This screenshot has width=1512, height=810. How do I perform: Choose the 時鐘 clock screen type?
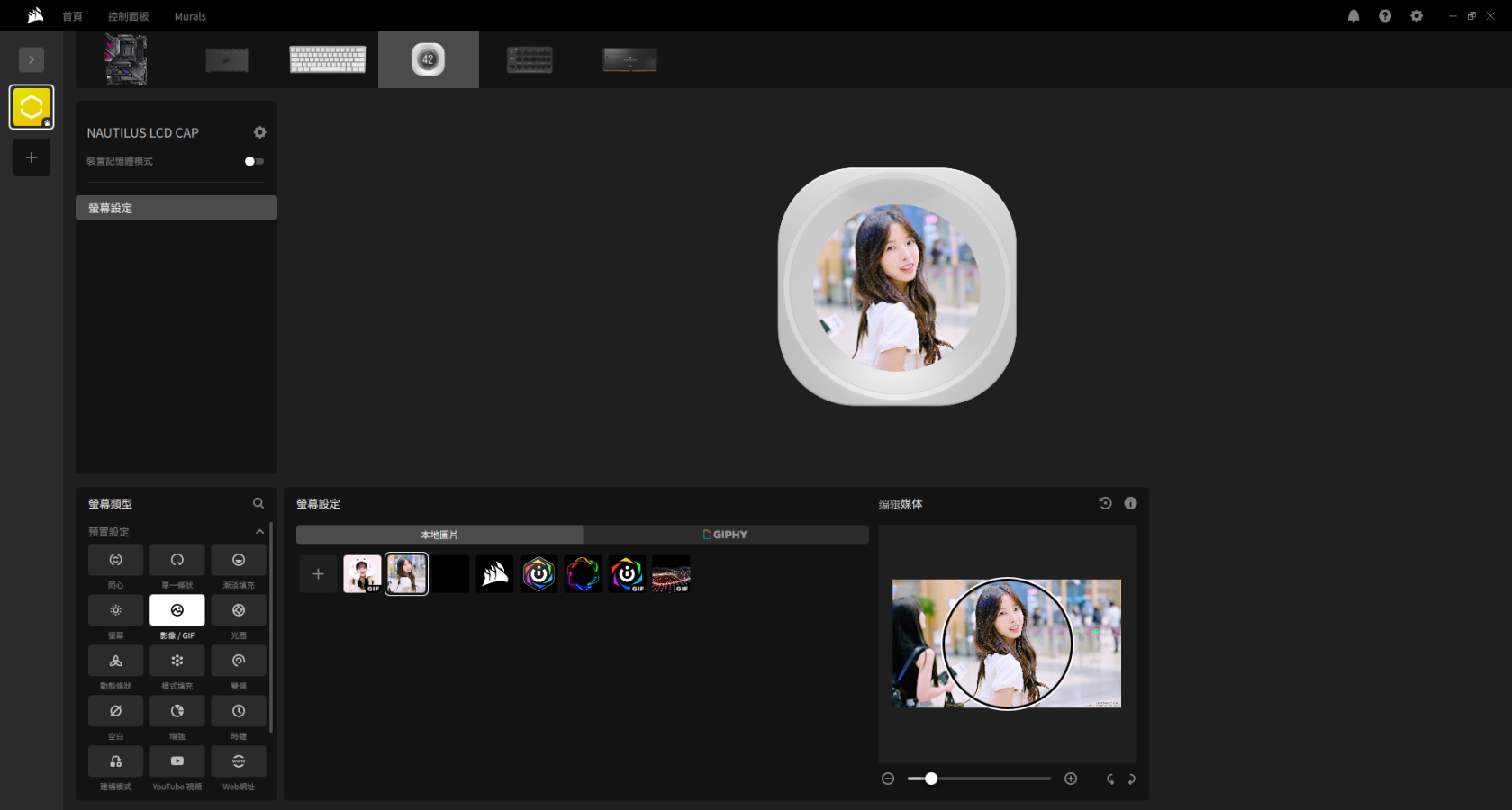pos(239,711)
